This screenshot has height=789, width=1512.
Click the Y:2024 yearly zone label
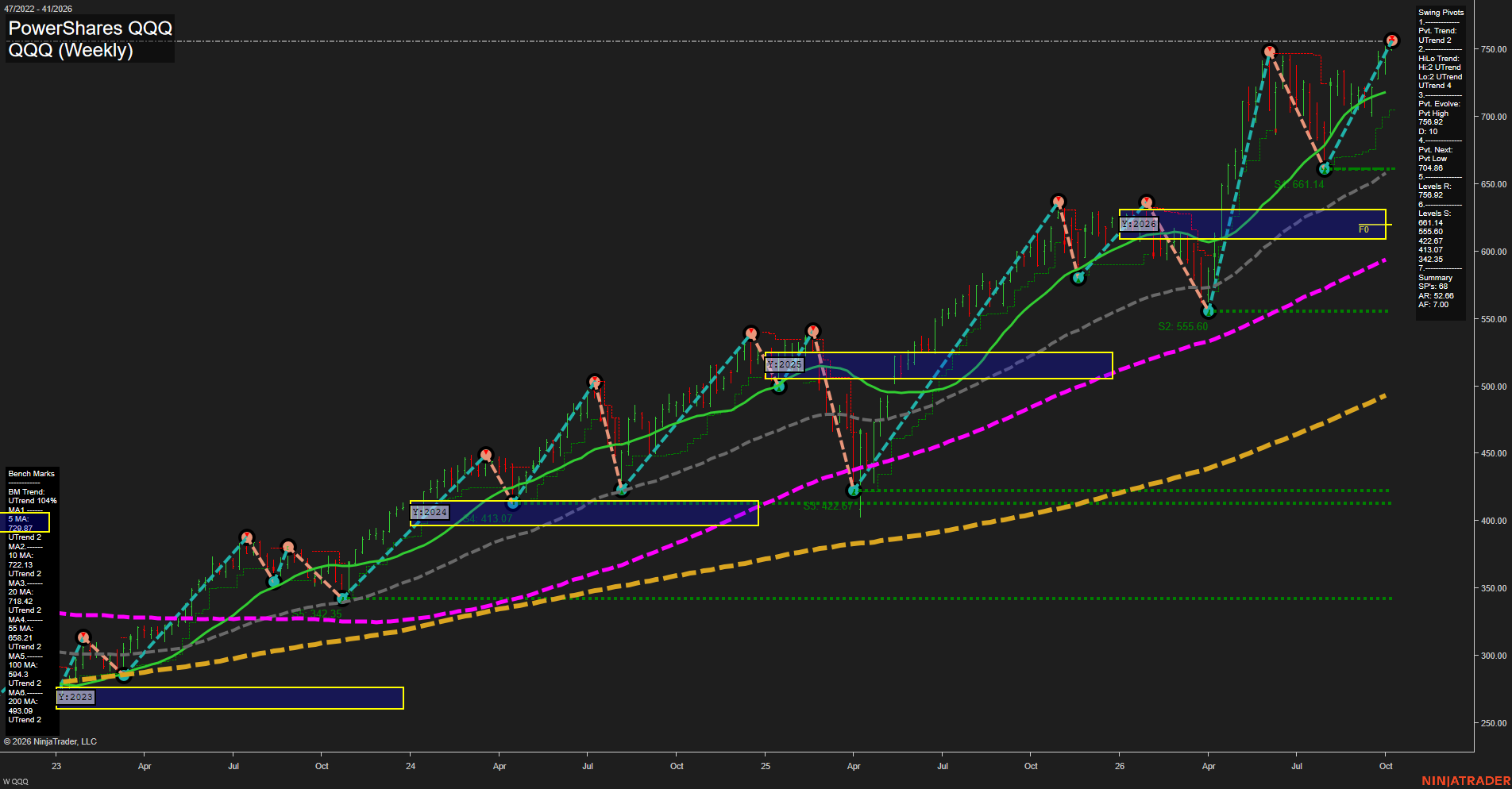point(430,512)
